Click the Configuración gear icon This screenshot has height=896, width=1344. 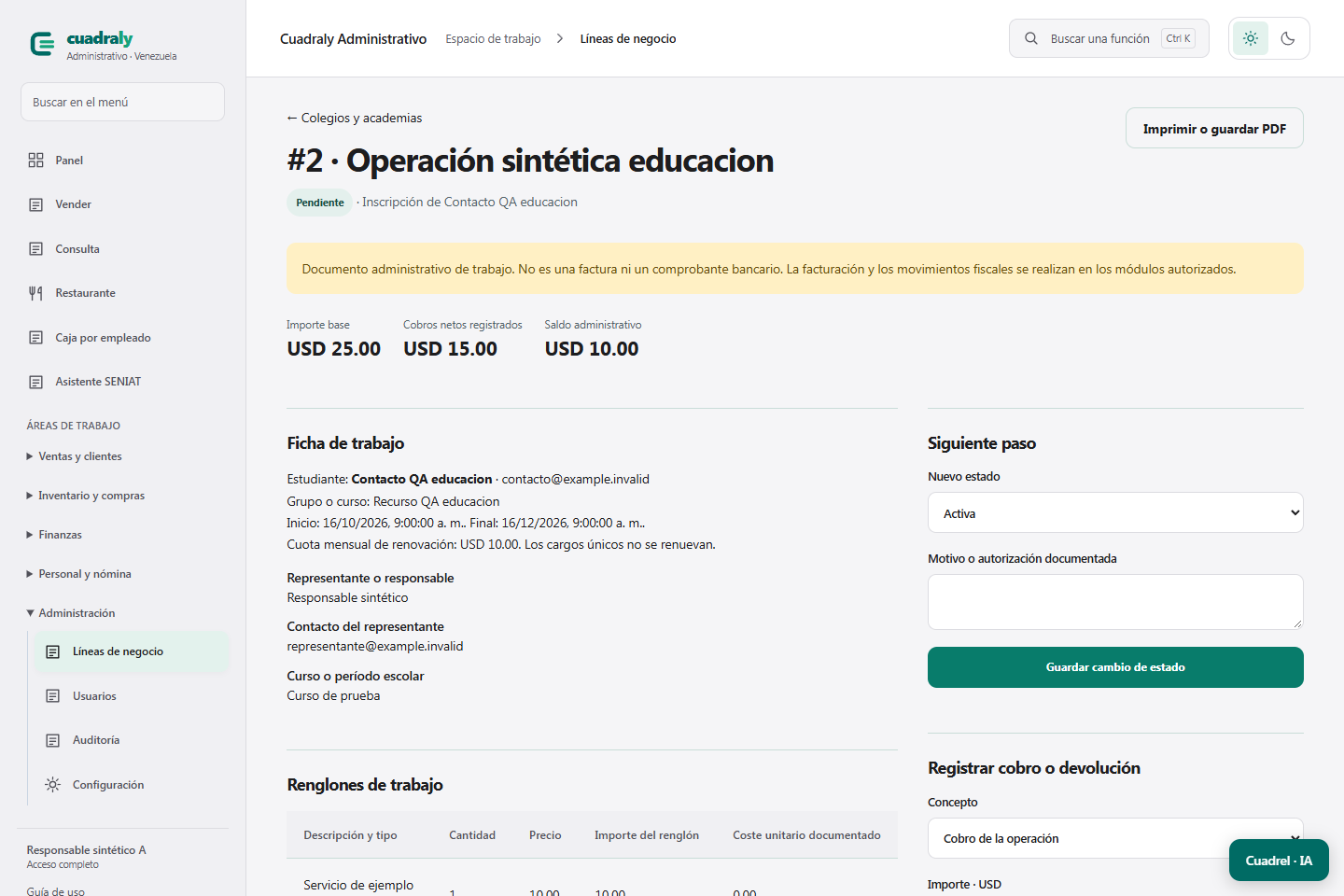(53, 785)
